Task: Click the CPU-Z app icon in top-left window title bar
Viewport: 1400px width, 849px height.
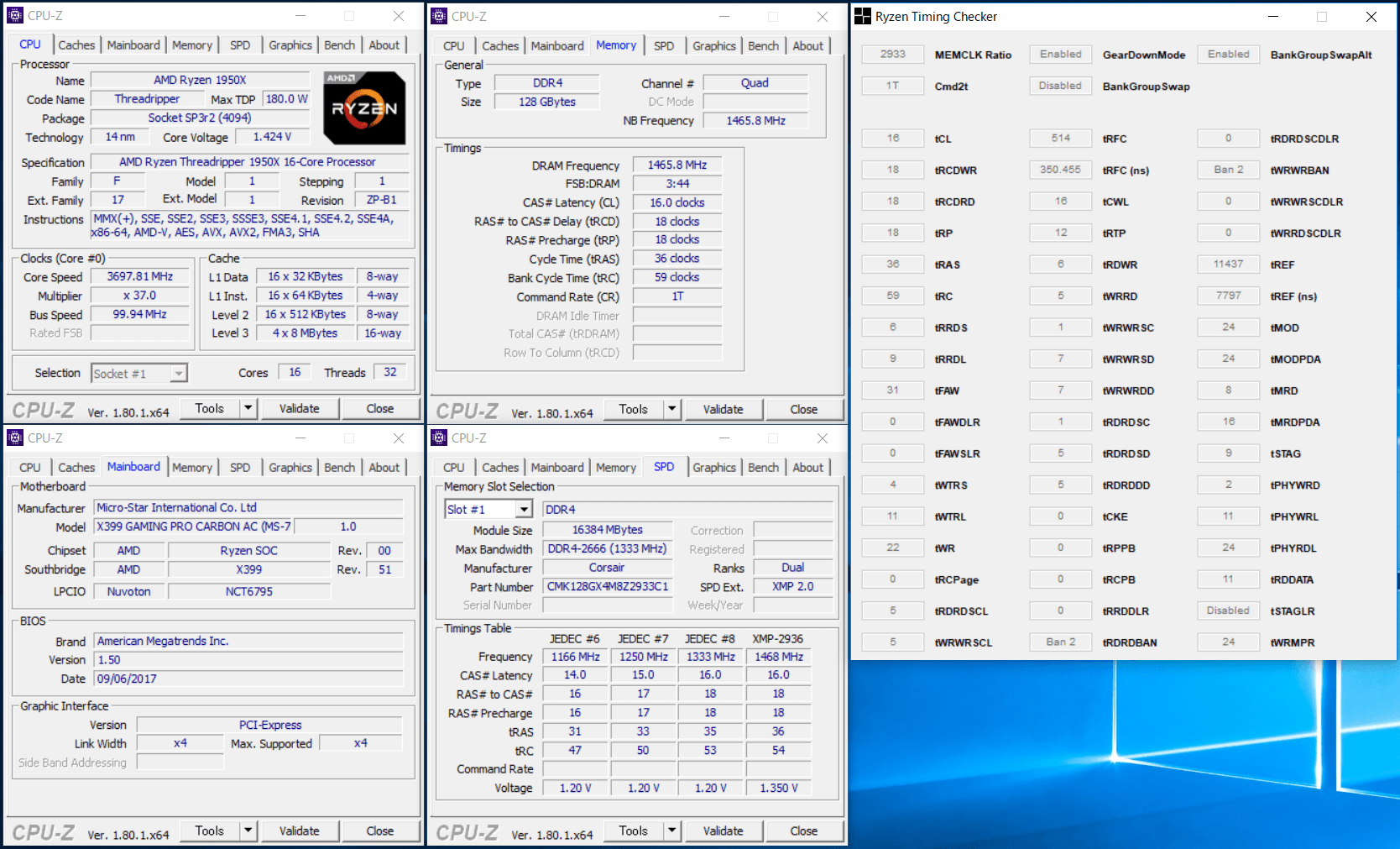Action: coord(15,15)
